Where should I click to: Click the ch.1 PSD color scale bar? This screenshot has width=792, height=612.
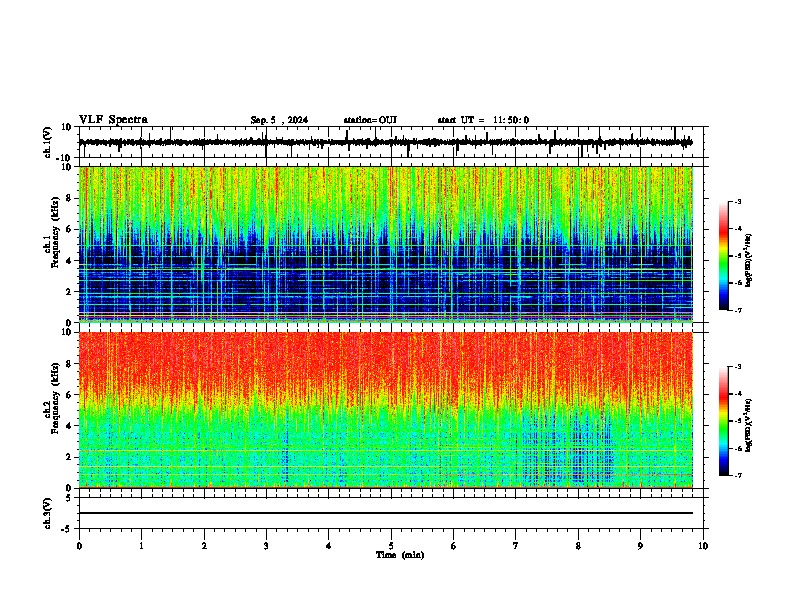pos(724,256)
